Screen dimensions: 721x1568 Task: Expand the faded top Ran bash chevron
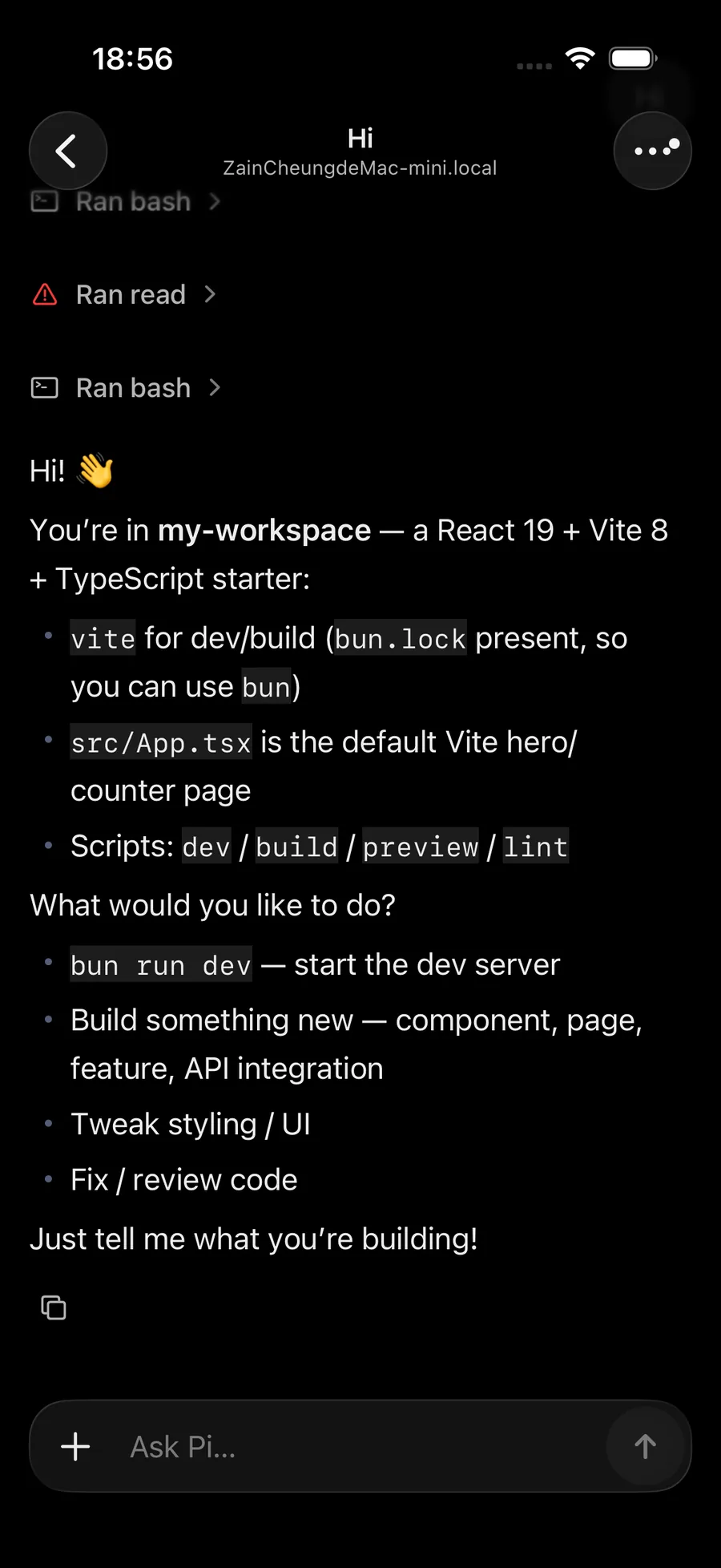tap(215, 201)
